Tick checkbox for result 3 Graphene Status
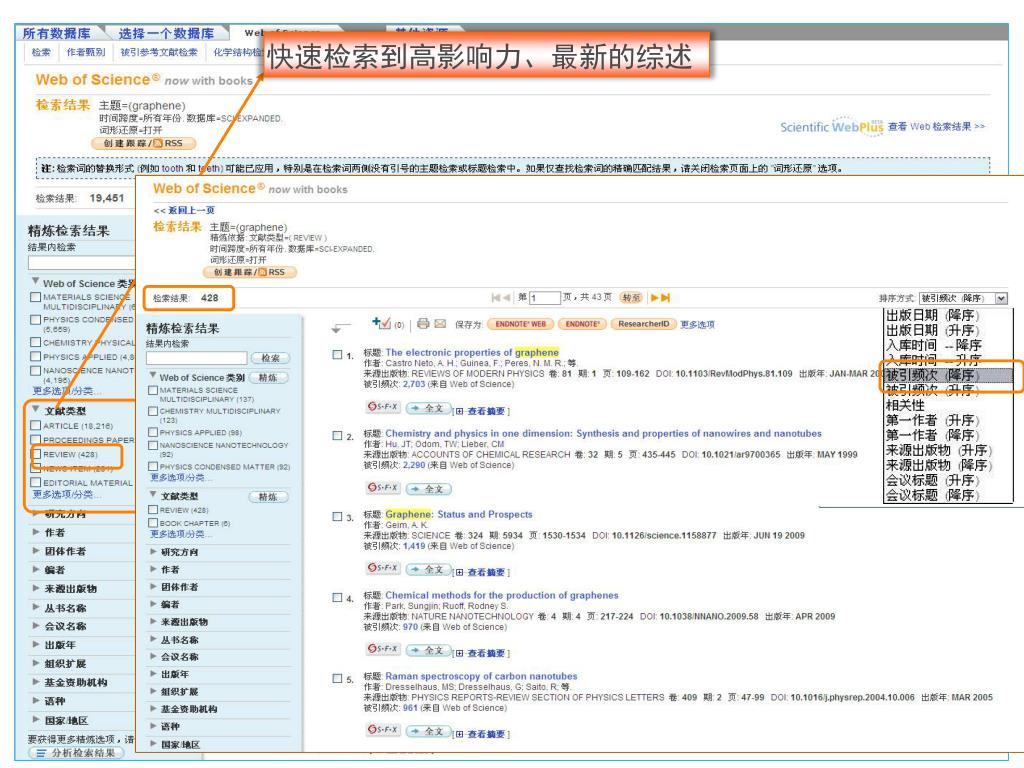This screenshot has width=1024, height=768. pyautogui.click(x=337, y=517)
